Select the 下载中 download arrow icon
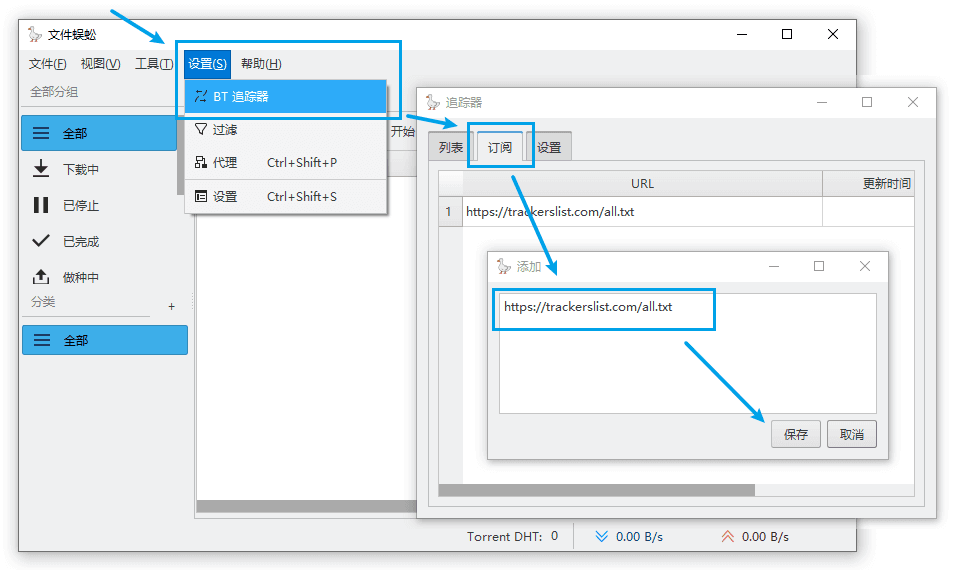 41,169
